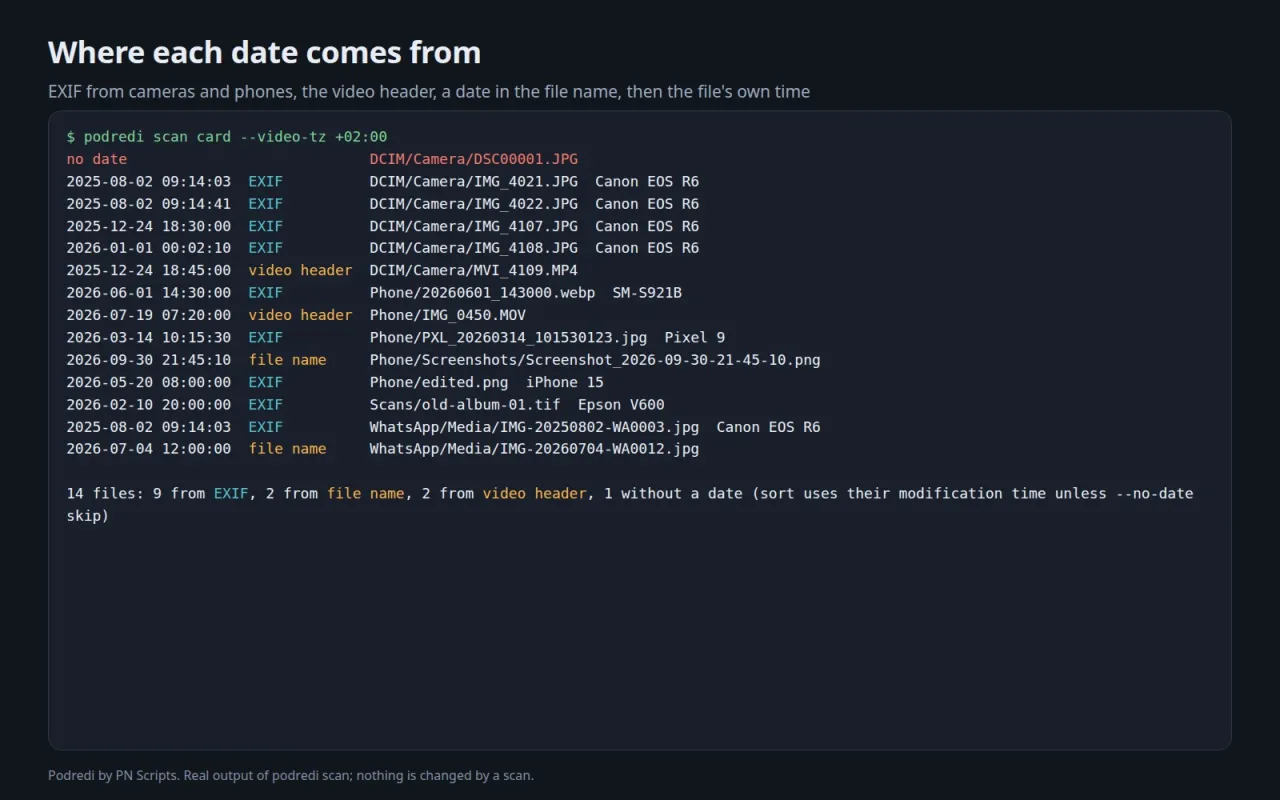The image size is (1280, 800).
Task: Click the file path WhatsApp/Media/IMG-20260704-WA0012.jpg
Action: pyautogui.click(x=534, y=449)
